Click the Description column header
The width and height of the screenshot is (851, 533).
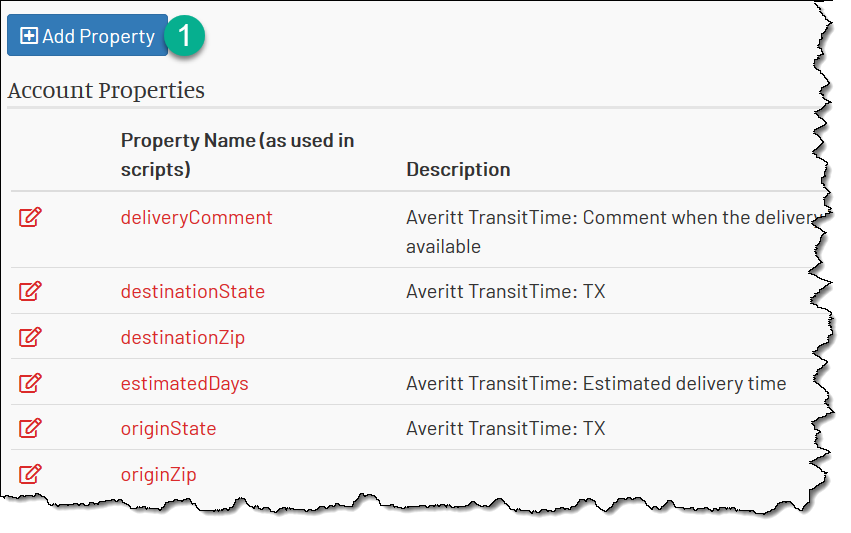pos(458,169)
